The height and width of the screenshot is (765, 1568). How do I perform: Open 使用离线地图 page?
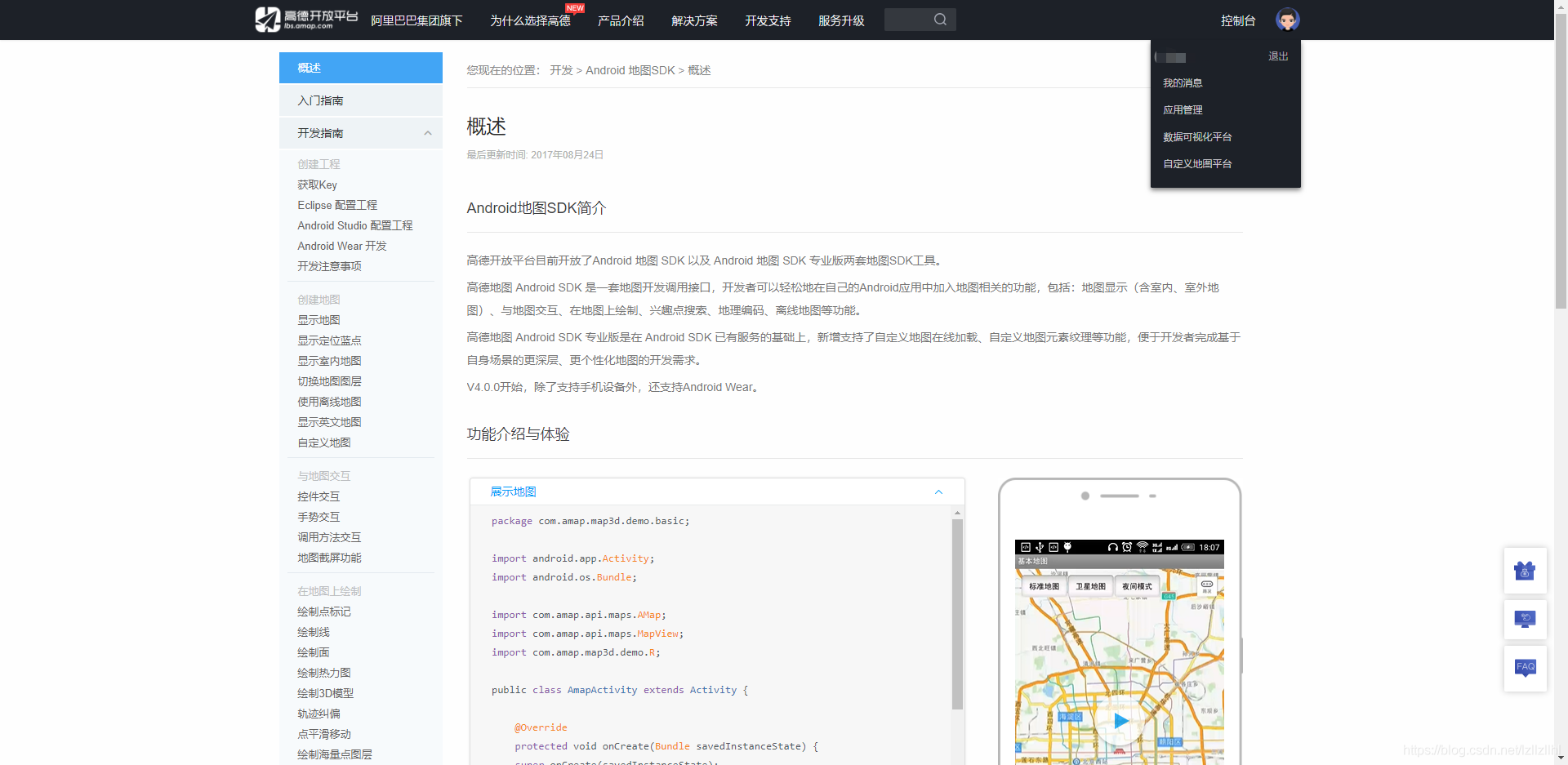[x=329, y=402]
